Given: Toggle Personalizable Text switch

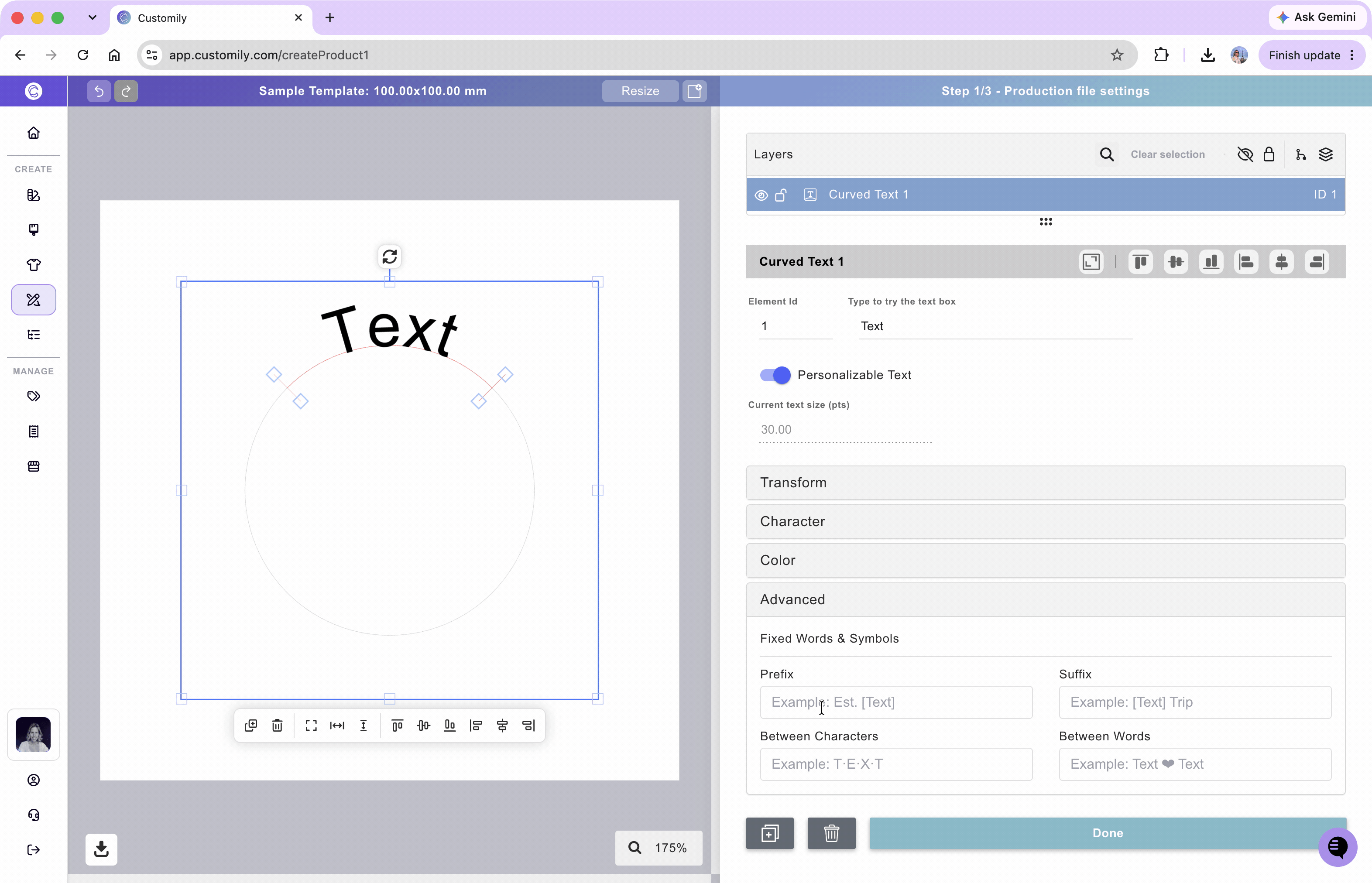Looking at the screenshot, I should [775, 375].
